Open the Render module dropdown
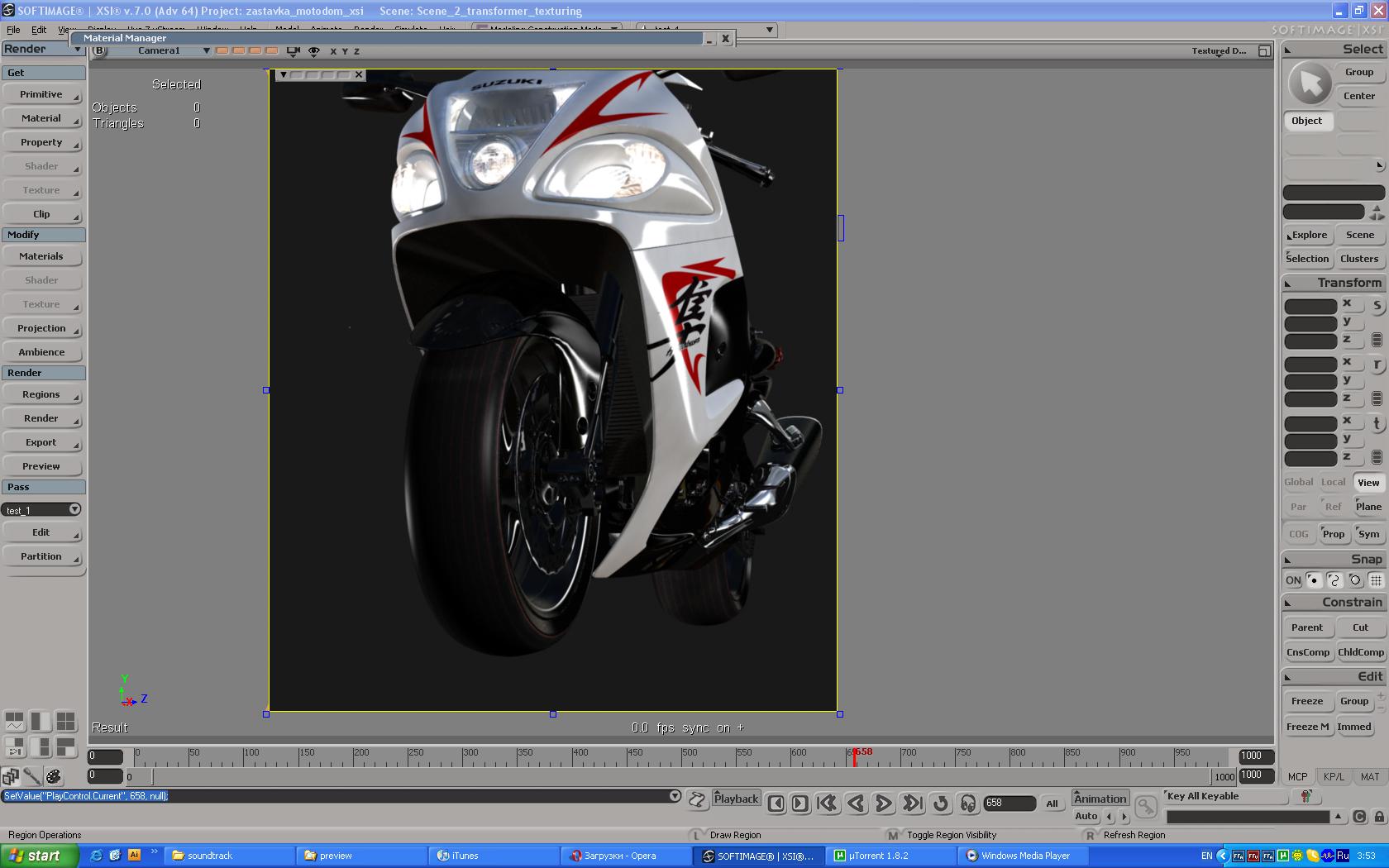Screen dimensions: 1389x868 click(x=43, y=49)
